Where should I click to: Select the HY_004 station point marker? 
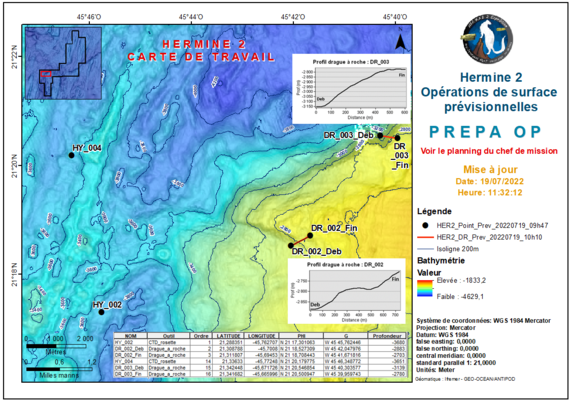click(x=72, y=155)
